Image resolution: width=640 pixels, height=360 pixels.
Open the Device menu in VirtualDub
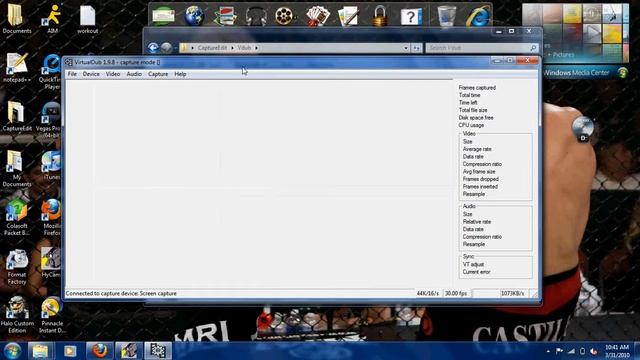click(91, 74)
